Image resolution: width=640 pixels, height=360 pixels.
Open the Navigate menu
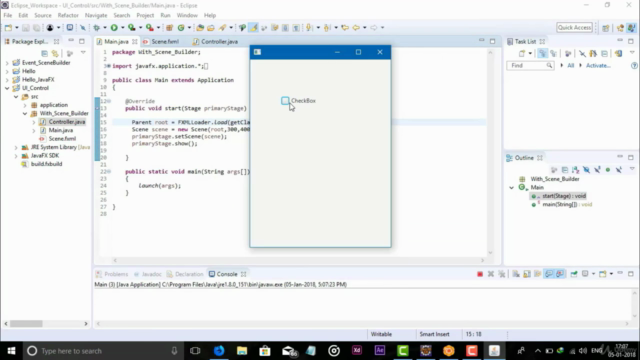(x=96, y=16)
